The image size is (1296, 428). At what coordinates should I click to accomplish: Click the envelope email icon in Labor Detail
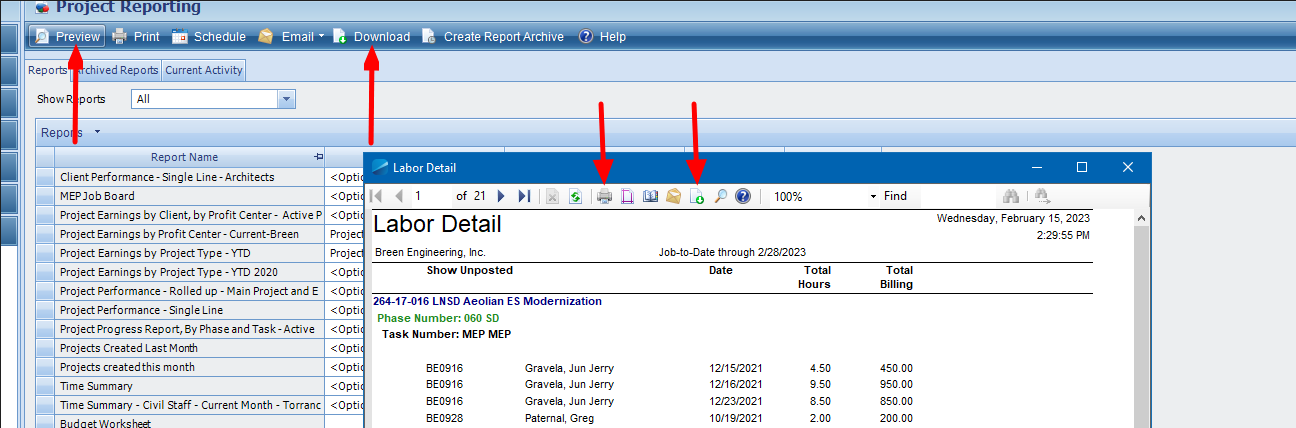tap(674, 196)
